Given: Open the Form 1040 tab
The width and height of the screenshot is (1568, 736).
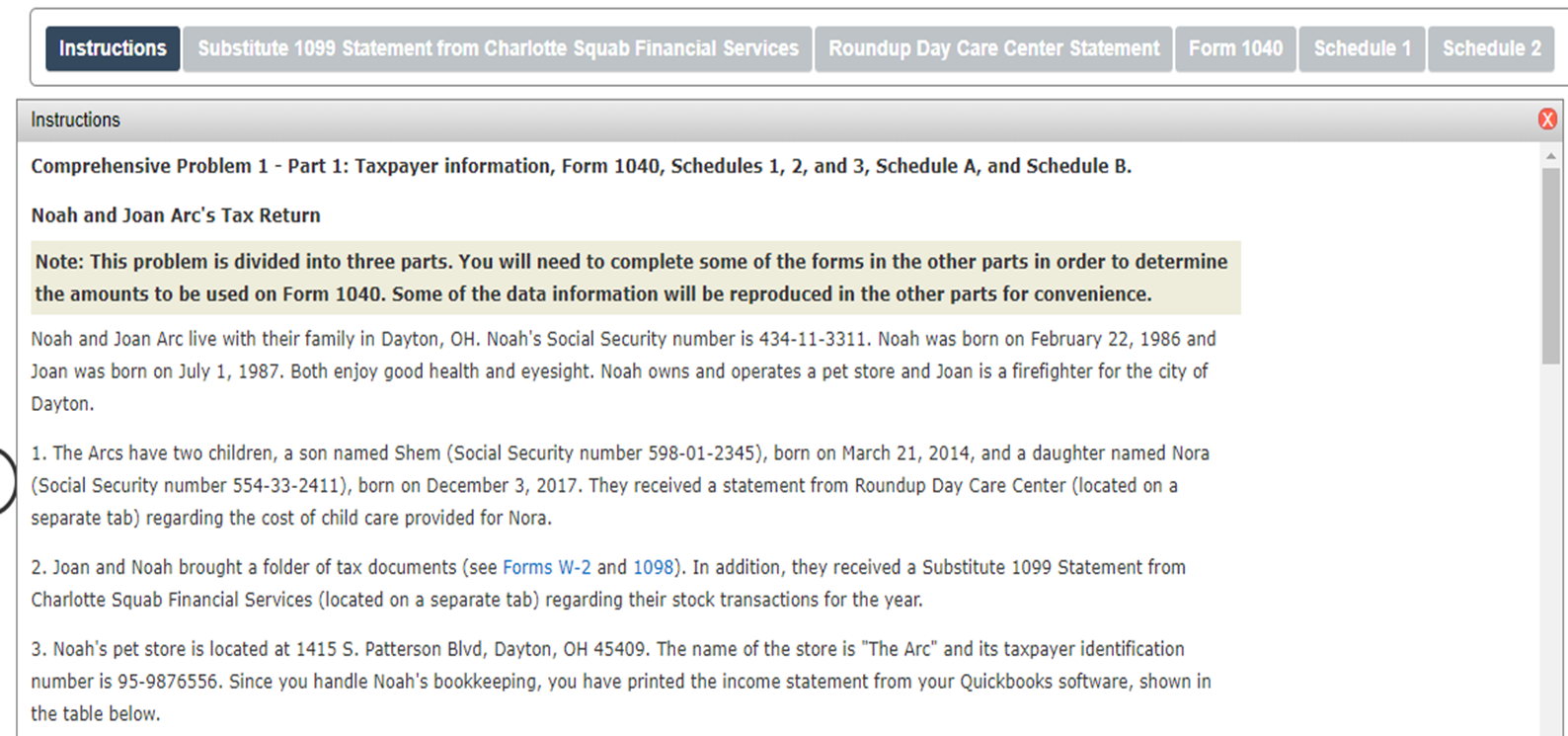Looking at the screenshot, I should pos(1234,47).
